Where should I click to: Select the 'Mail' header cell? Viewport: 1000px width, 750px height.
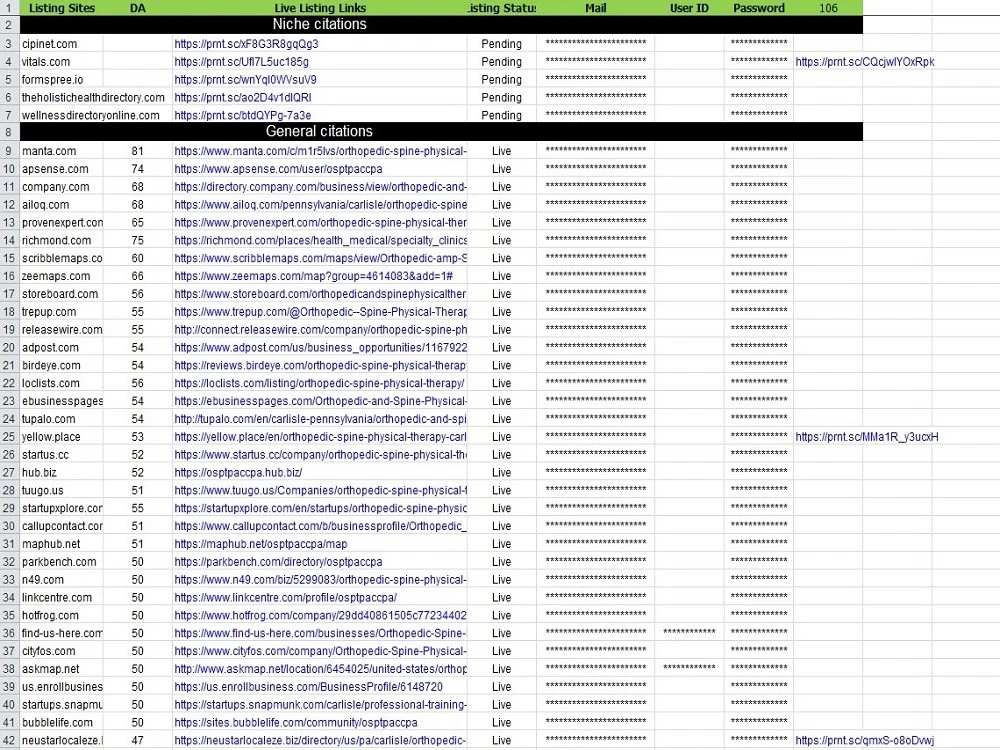click(596, 8)
